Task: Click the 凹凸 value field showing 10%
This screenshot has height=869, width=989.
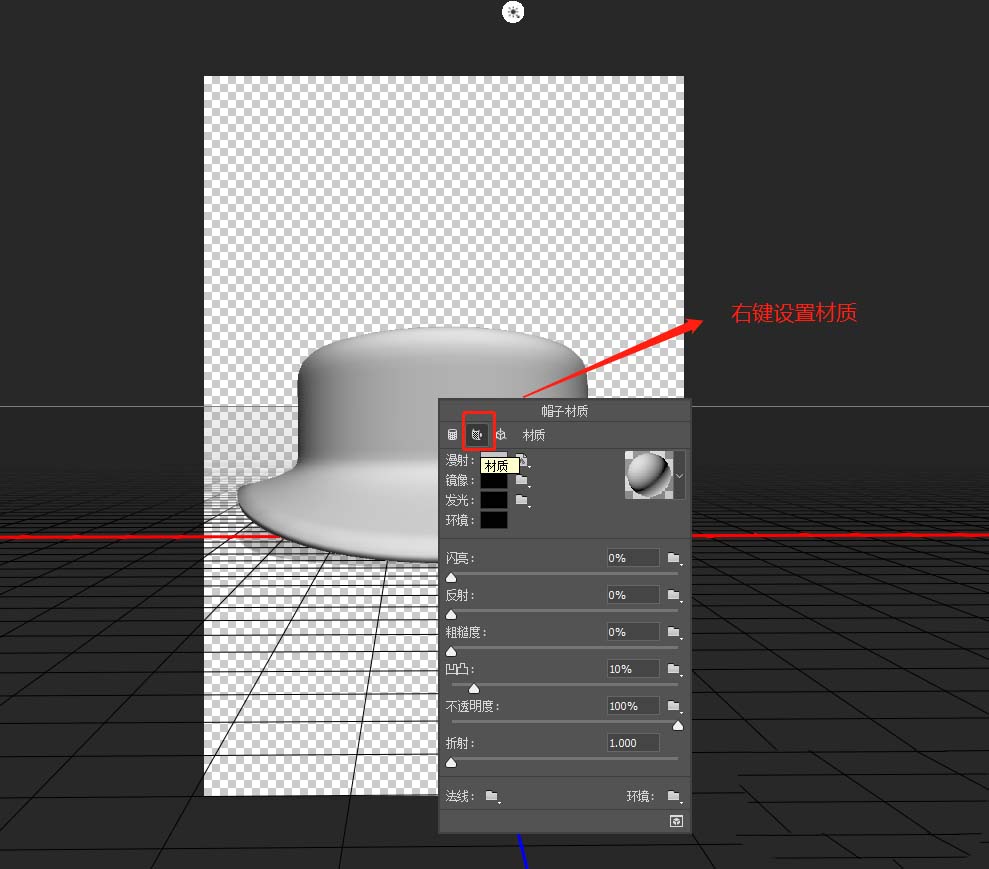Action: (633, 669)
